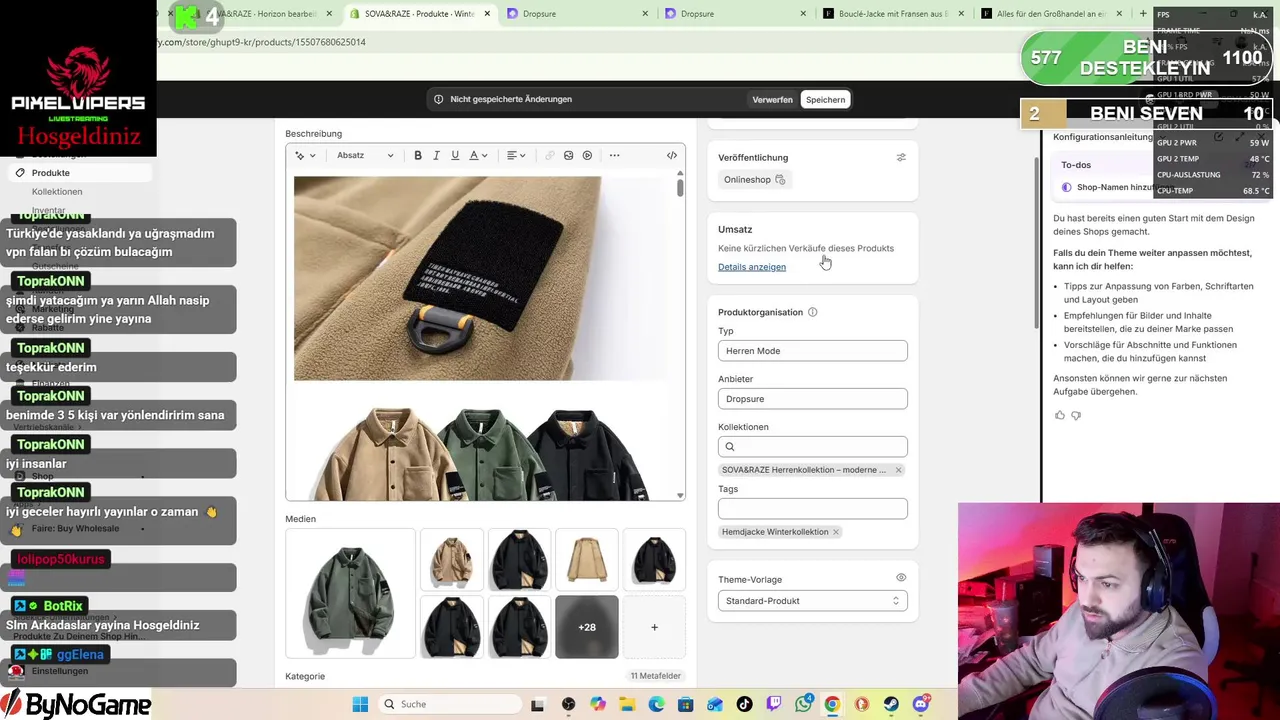Open the 11 Metafelder link

[x=655, y=676]
